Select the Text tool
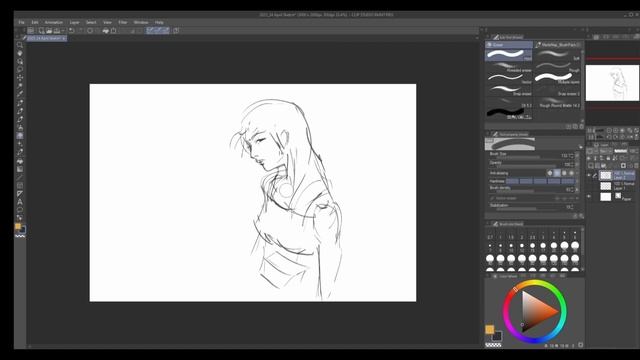 (x=20, y=202)
